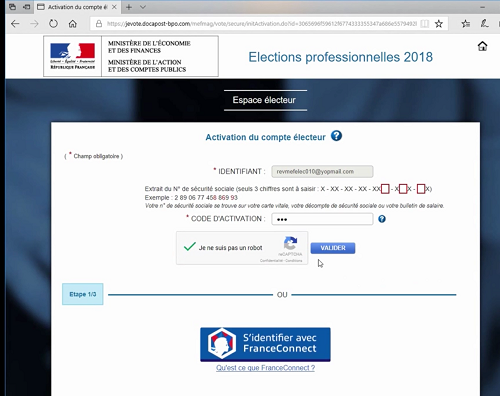Image resolution: width=500 pixels, height=396 pixels.
Task: Open the Qu'est ce que FranceConnect link
Action: 265,368
